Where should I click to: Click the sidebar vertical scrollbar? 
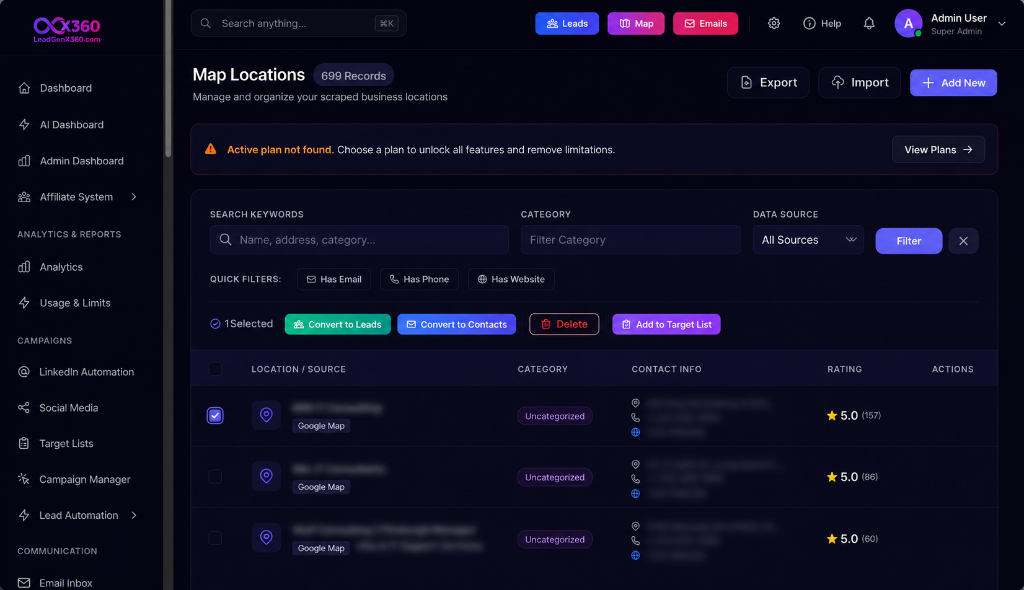168,78
